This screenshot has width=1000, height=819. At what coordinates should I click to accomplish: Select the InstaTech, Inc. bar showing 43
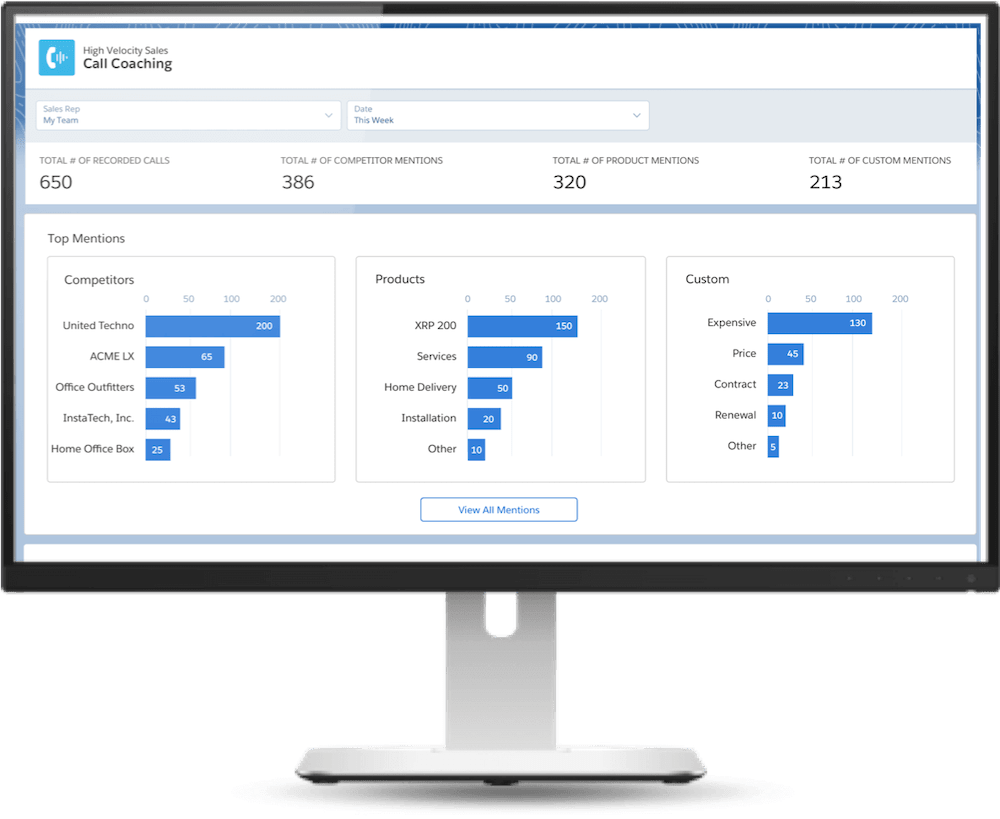(x=163, y=418)
